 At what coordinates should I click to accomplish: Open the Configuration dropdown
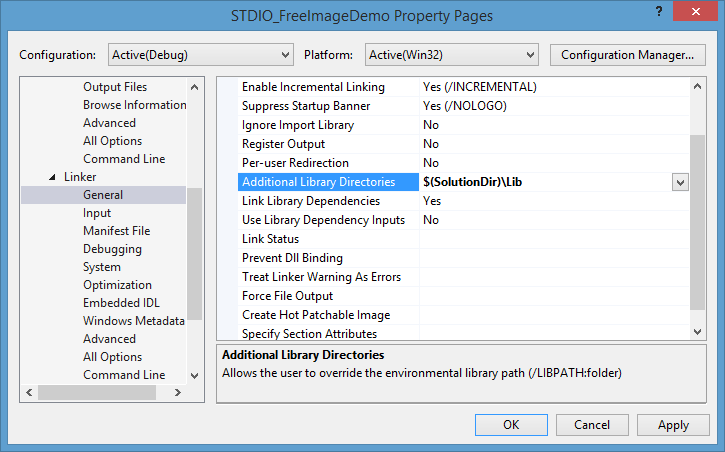[201, 55]
